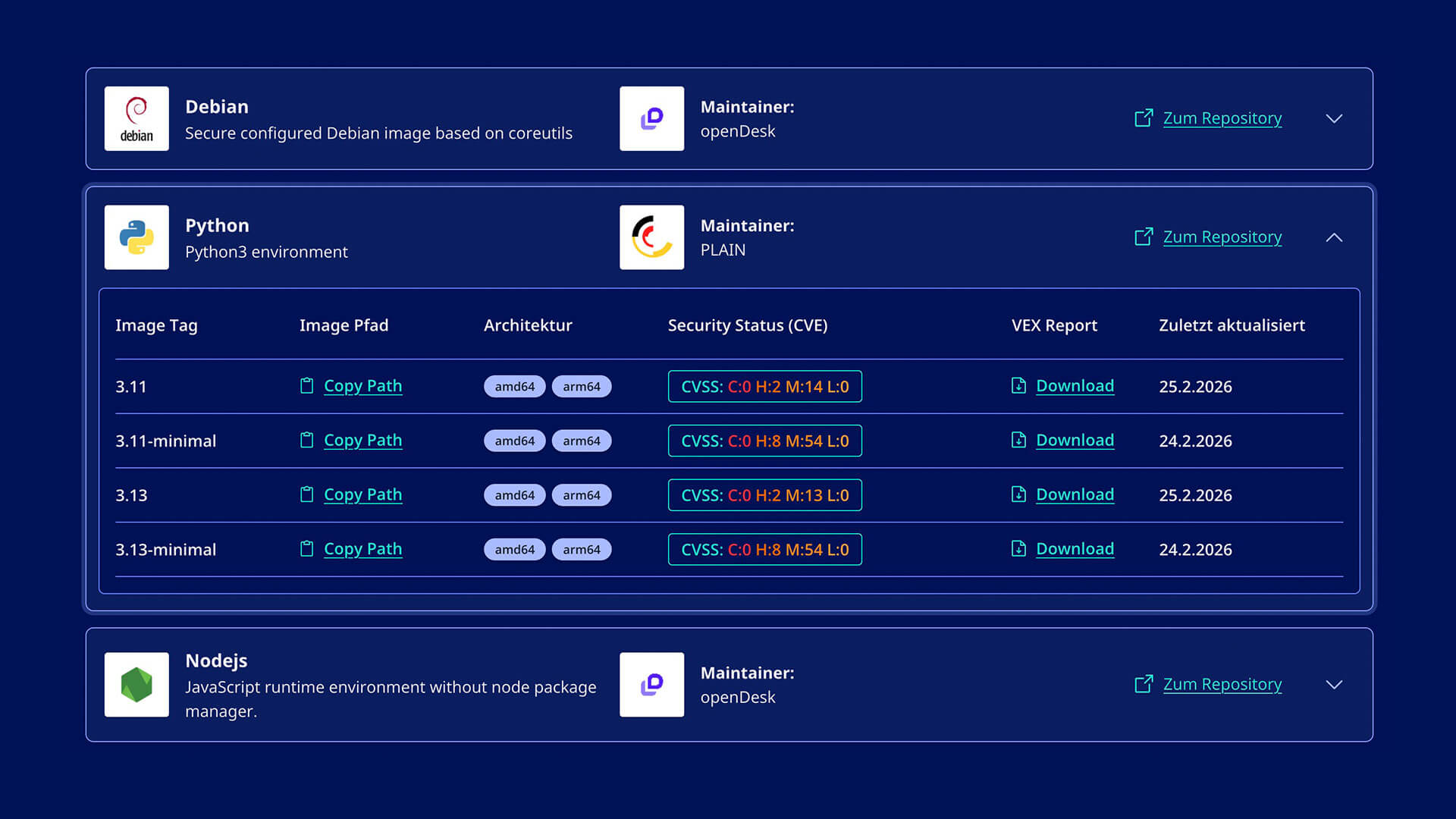Click clipboard icon in the 3.11 row
The width and height of the screenshot is (1456, 819).
[x=306, y=386]
